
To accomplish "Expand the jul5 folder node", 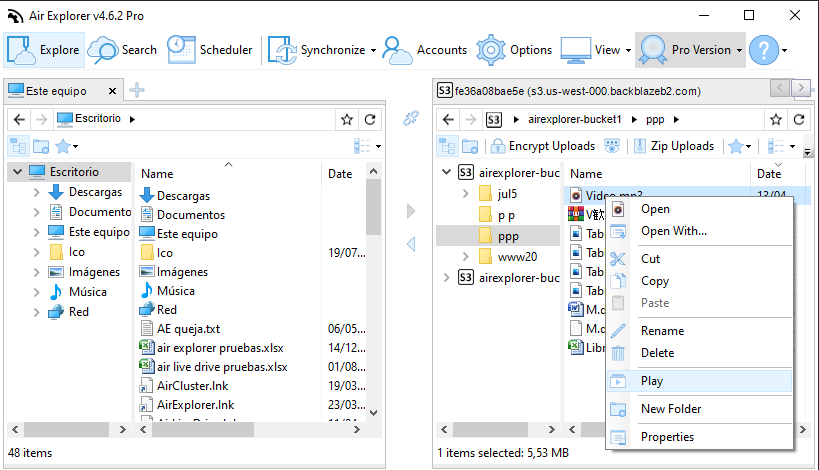I will [x=465, y=194].
